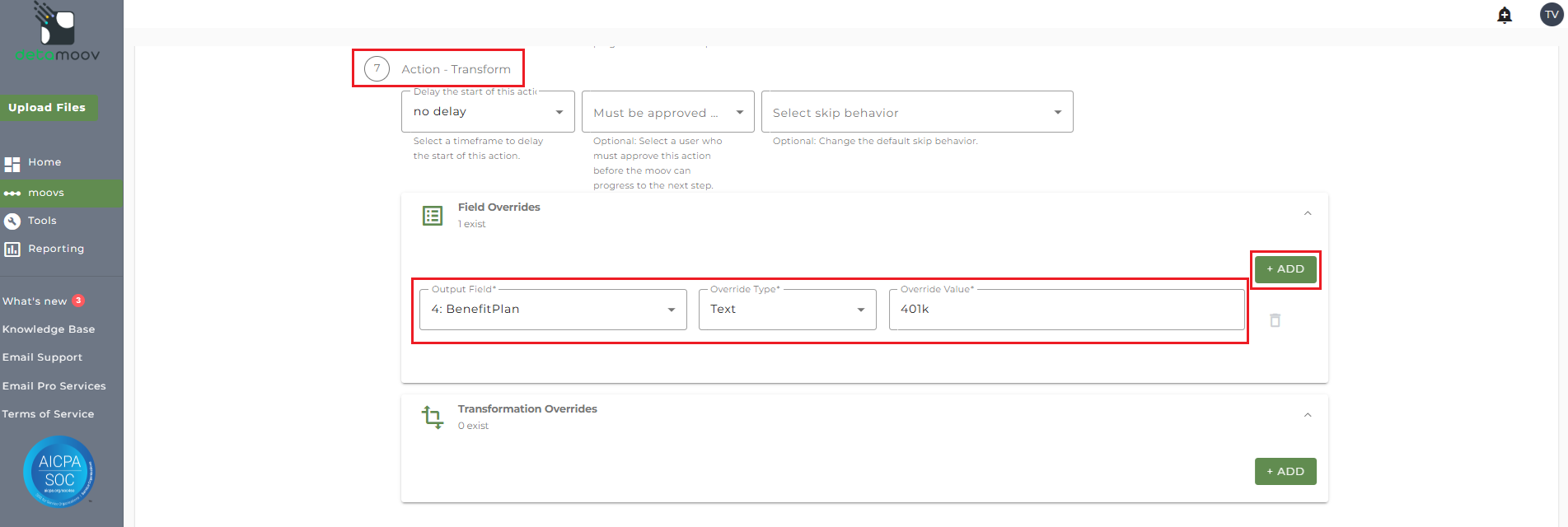Click the datamoov logo
Image resolution: width=1568 pixels, height=527 pixels.
[x=58, y=33]
